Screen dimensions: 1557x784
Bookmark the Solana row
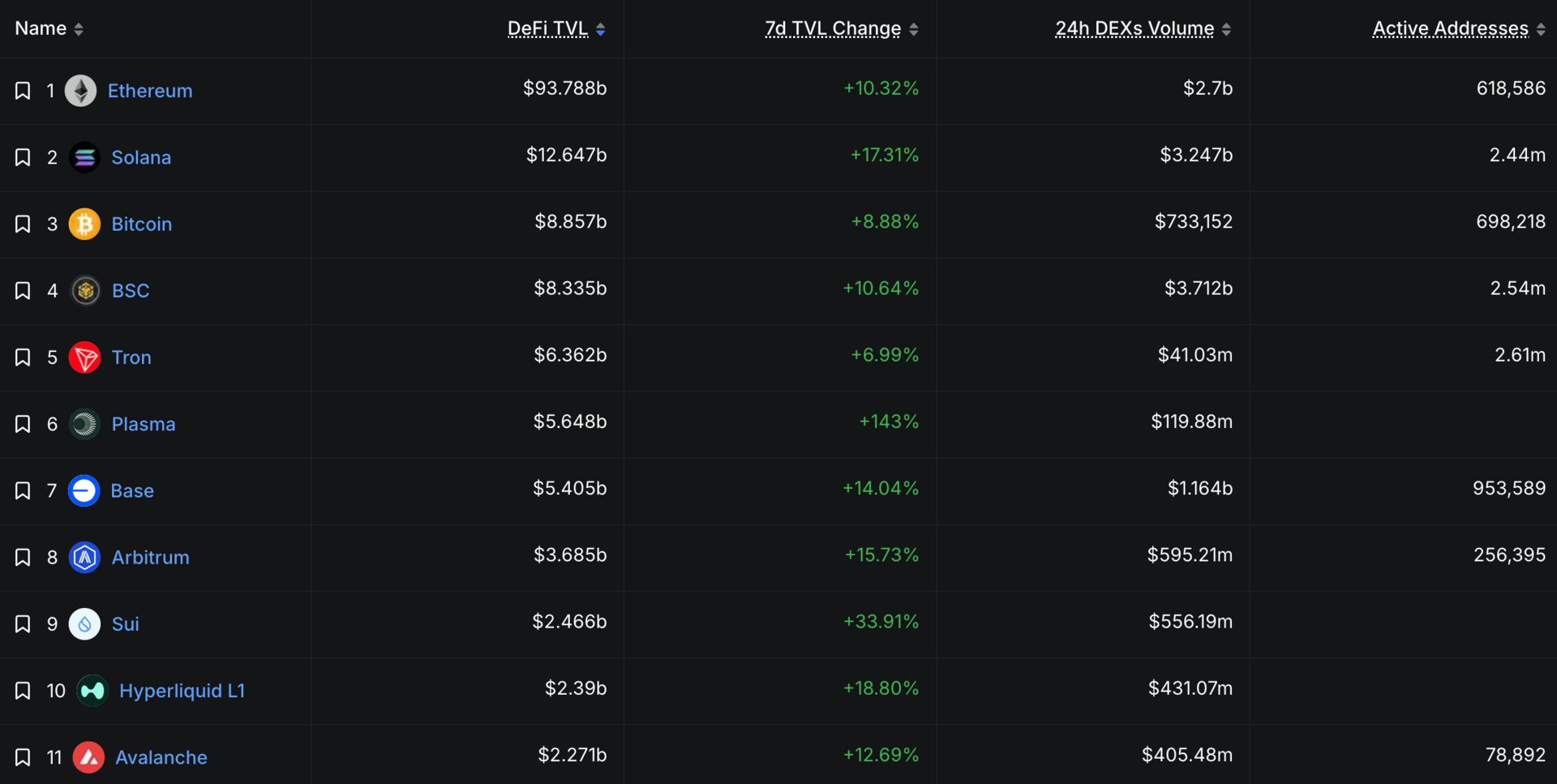tap(23, 157)
